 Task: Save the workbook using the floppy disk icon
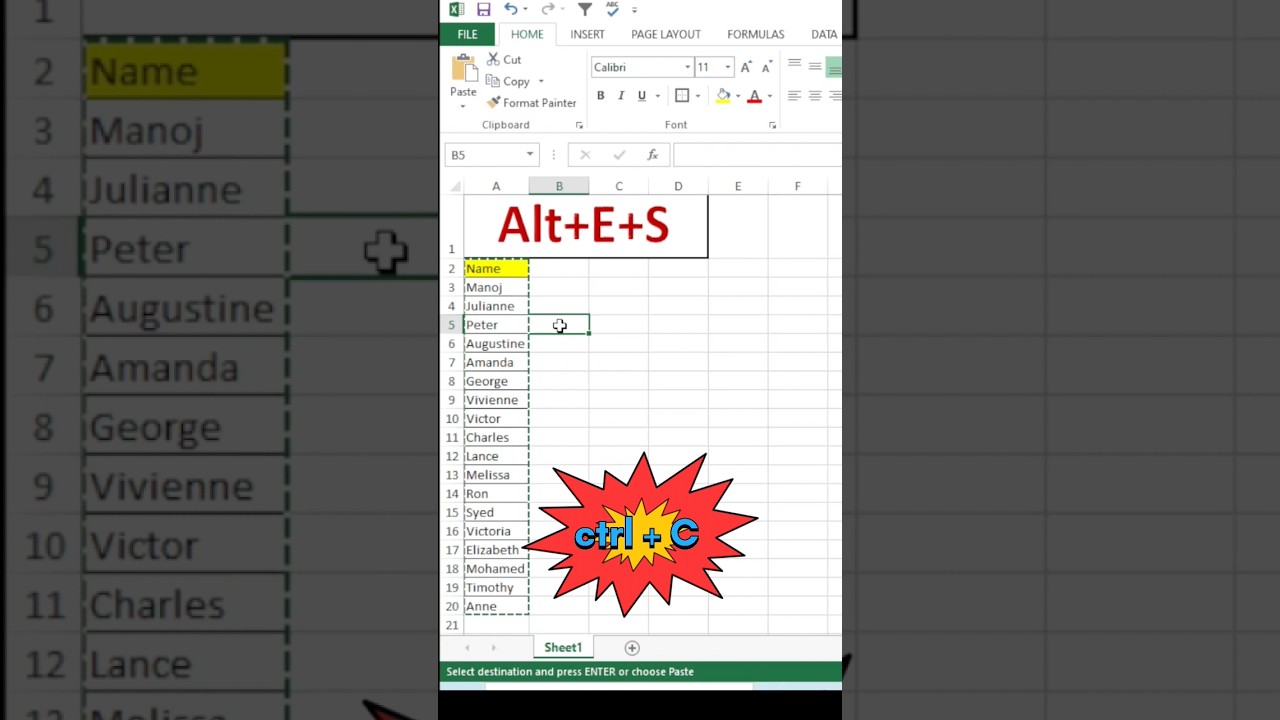pyautogui.click(x=484, y=10)
